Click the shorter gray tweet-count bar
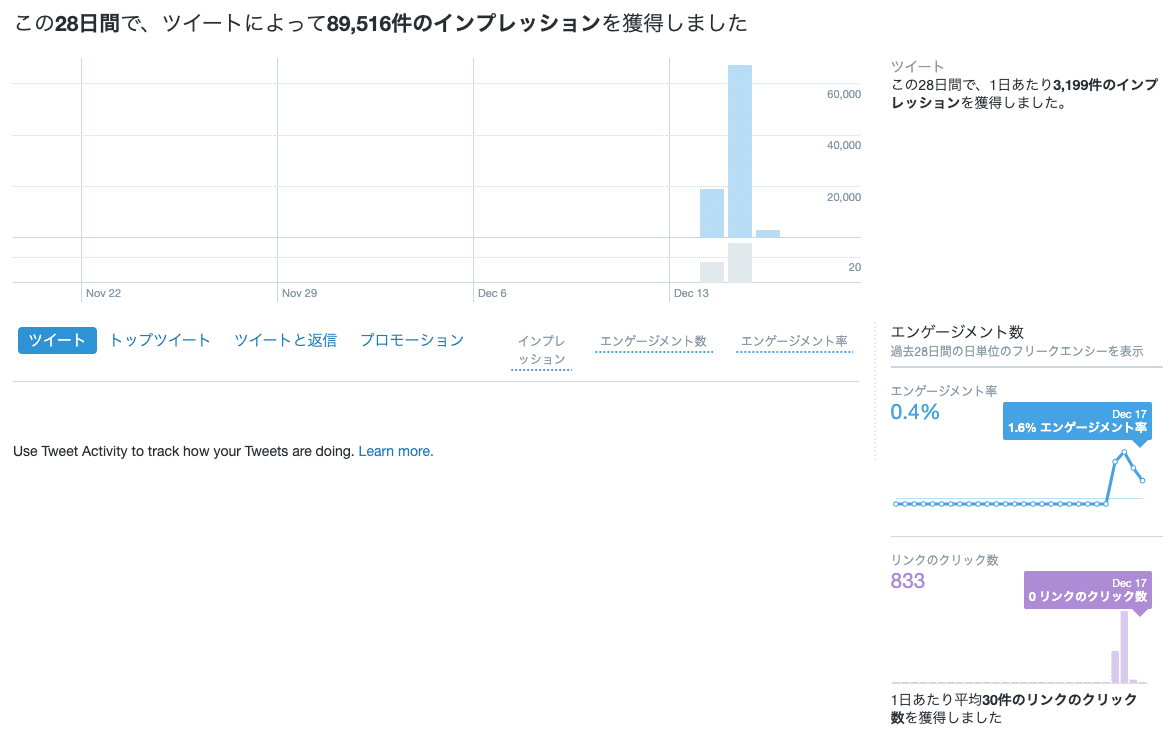Viewport: 1169px width, 740px height. click(712, 272)
